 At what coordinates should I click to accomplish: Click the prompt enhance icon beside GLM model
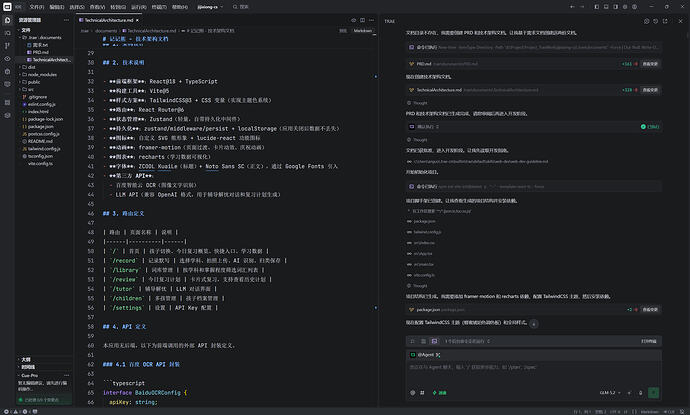coord(629,393)
